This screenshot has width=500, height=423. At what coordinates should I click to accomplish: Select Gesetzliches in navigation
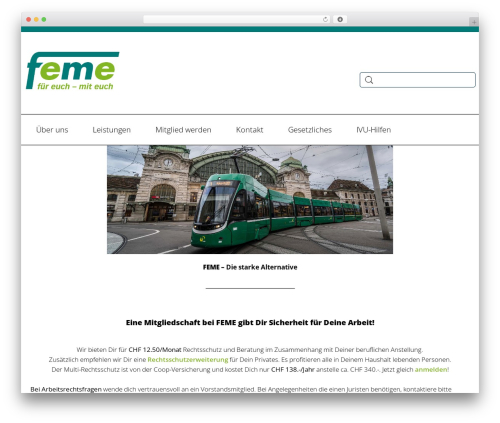tap(310, 130)
